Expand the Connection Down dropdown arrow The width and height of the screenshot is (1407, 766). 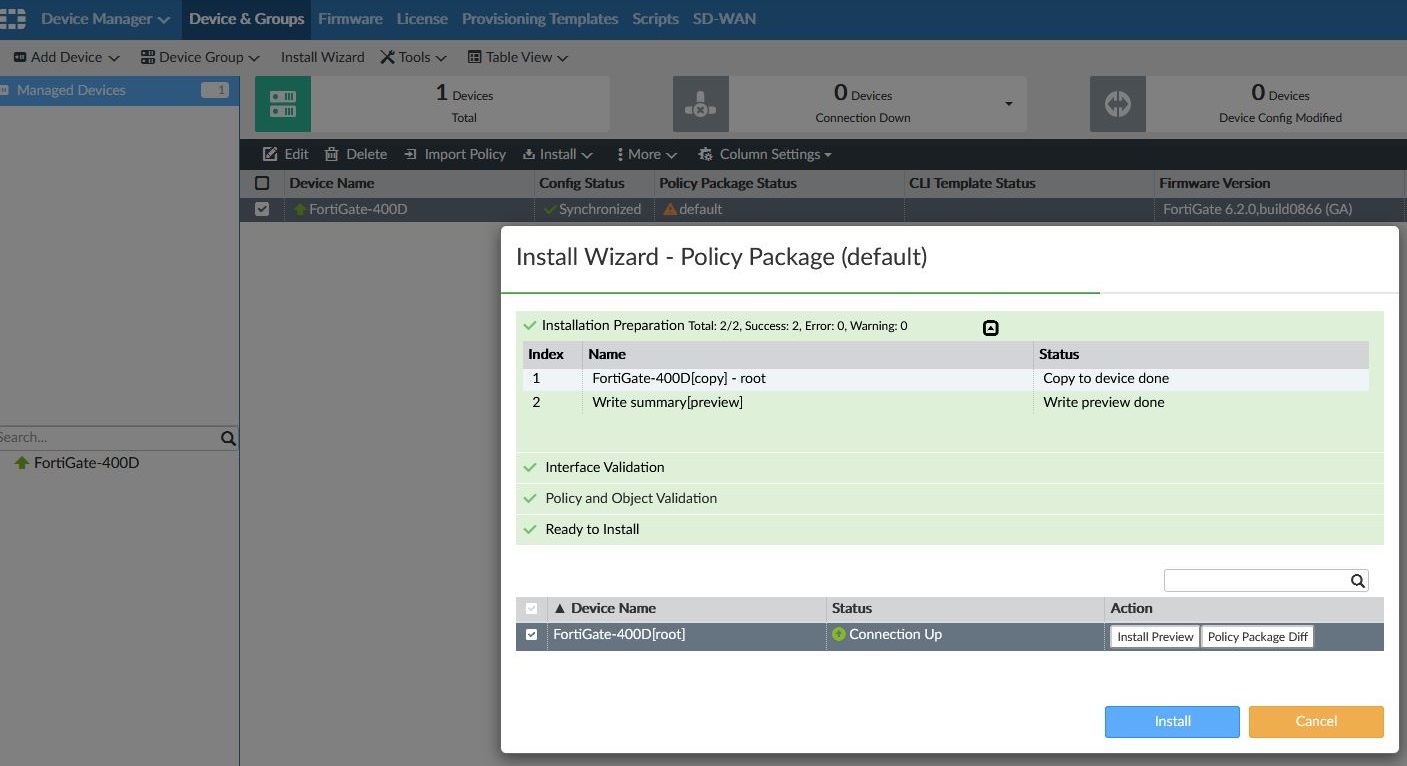click(x=1008, y=104)
